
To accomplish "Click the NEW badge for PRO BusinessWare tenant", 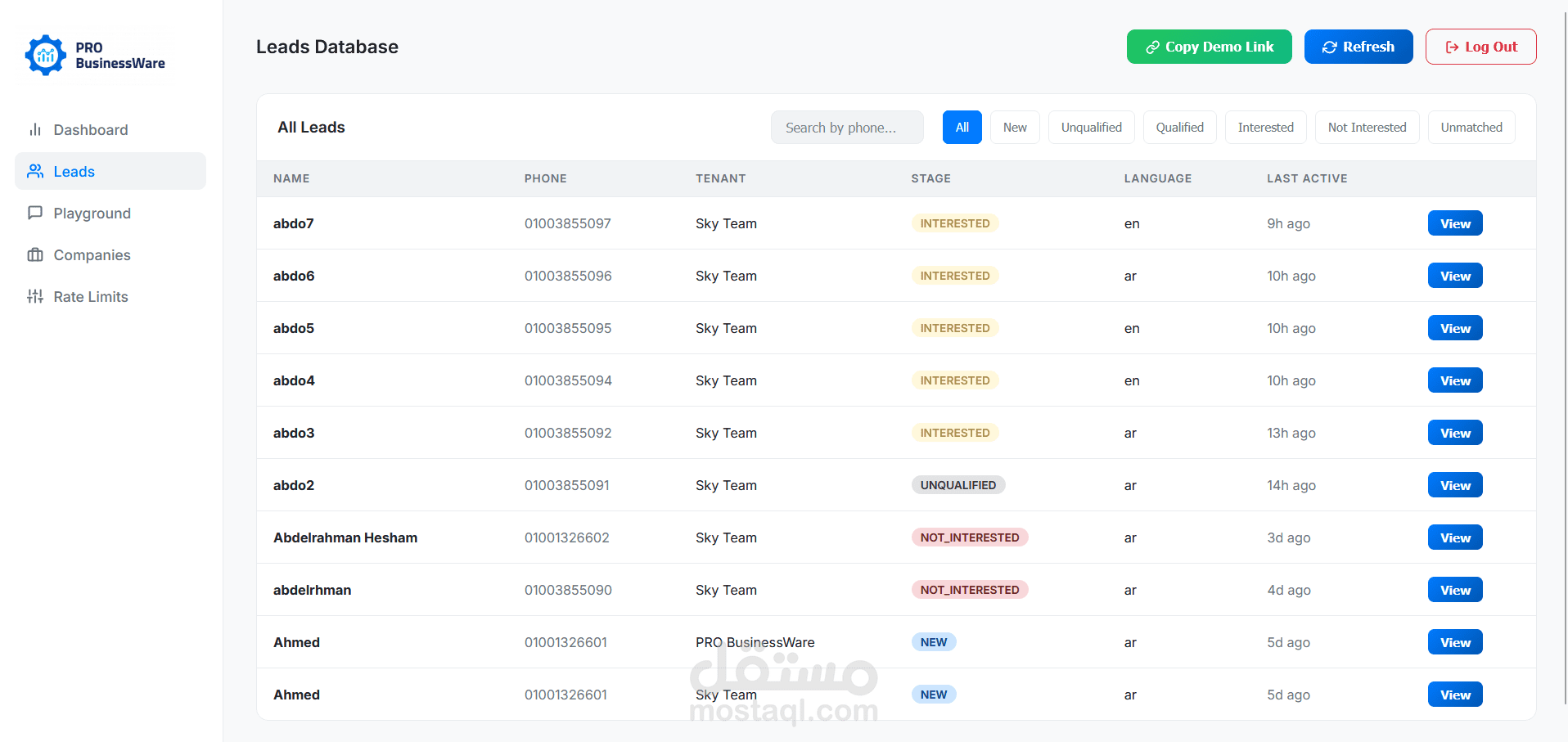I will click(934, 642).
